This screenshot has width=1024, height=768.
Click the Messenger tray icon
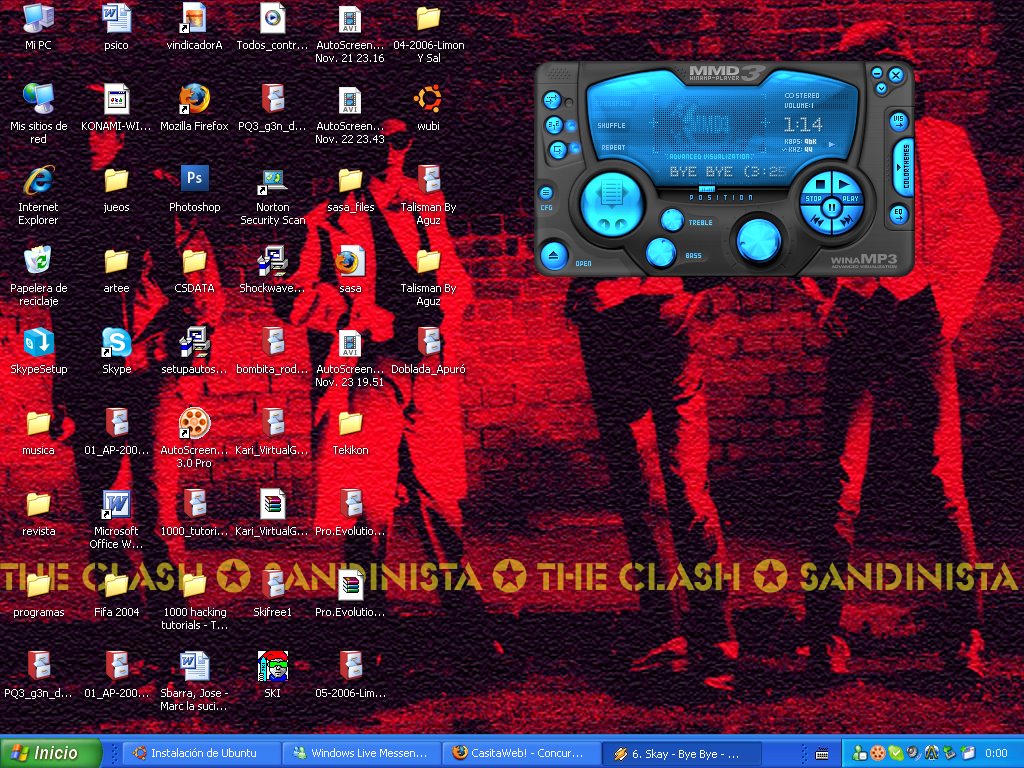pos(859,753)
